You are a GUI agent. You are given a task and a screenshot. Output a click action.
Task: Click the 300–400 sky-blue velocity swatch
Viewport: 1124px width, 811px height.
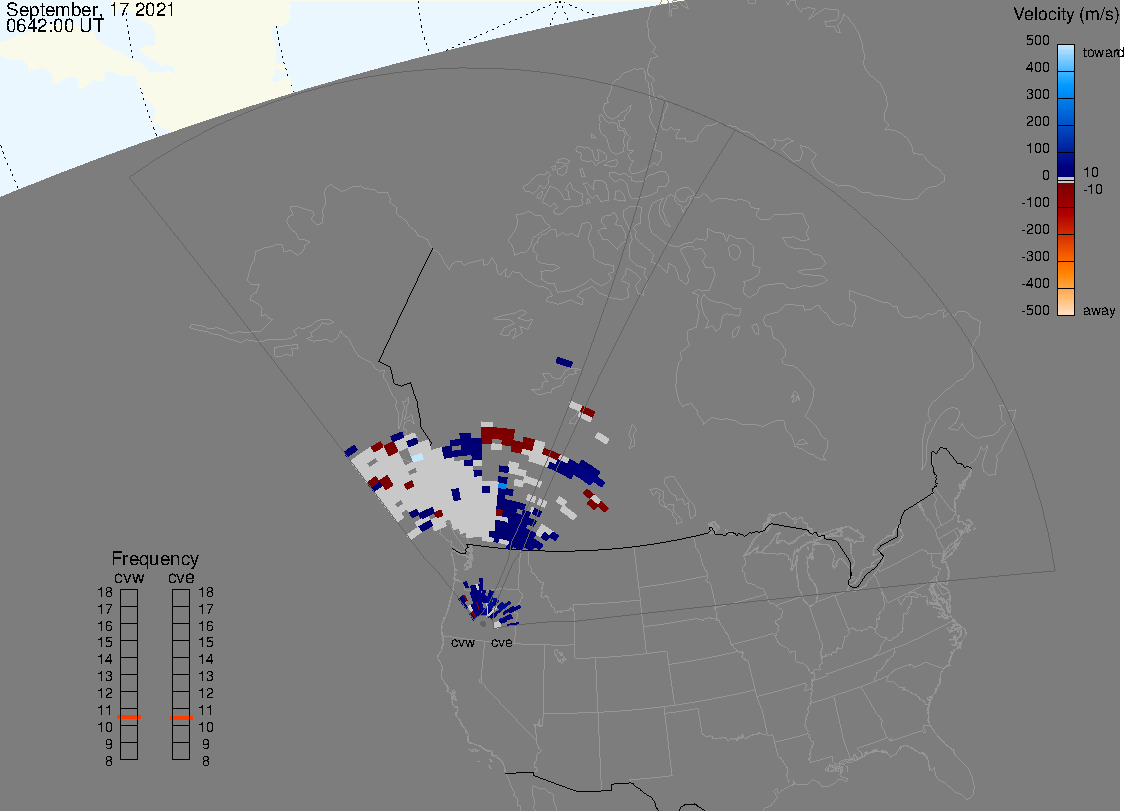click(1065, 85)
